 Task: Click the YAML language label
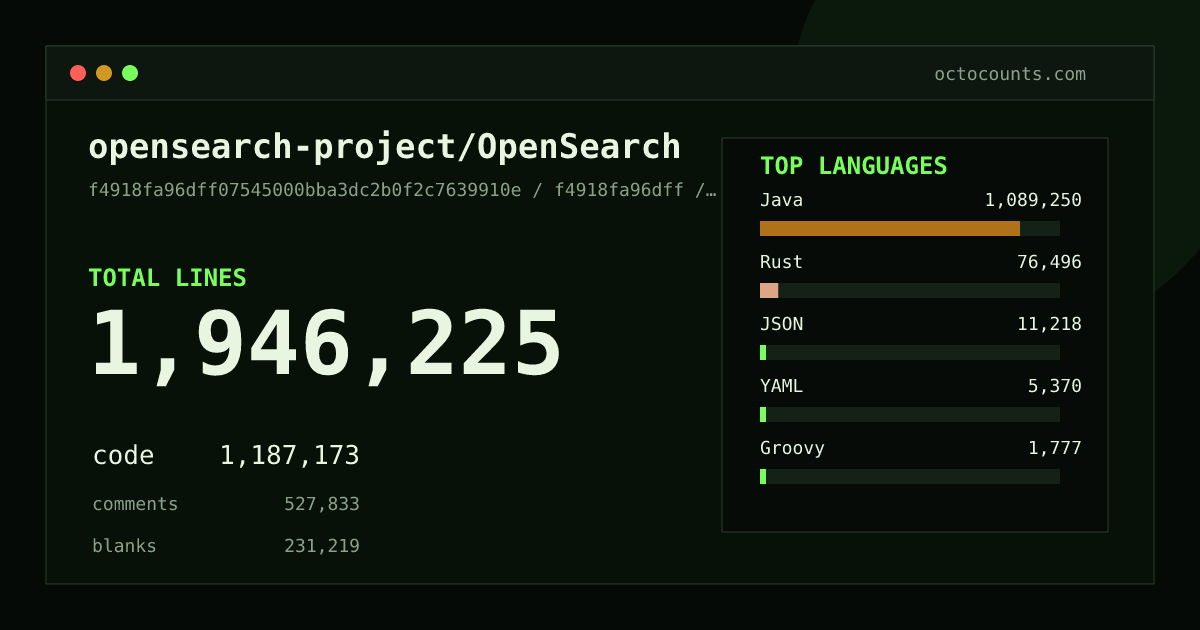[x=781, y=386]
